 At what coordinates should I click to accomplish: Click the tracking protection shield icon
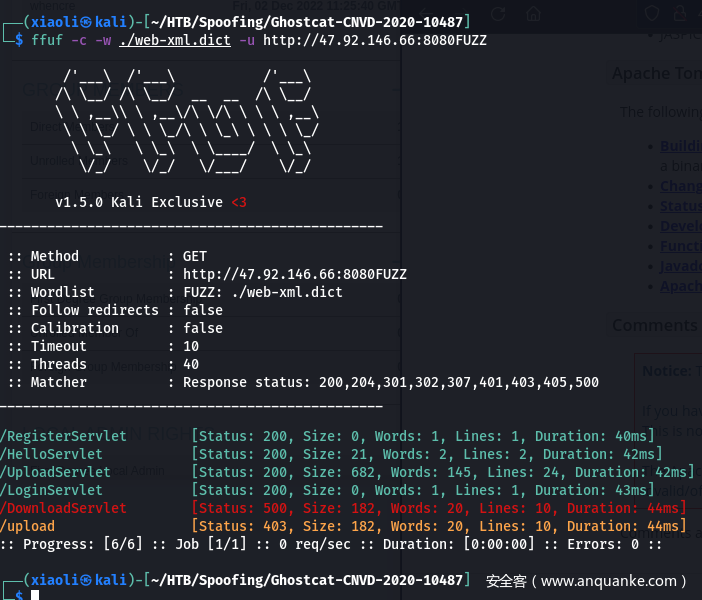click(x=651, y=13)
